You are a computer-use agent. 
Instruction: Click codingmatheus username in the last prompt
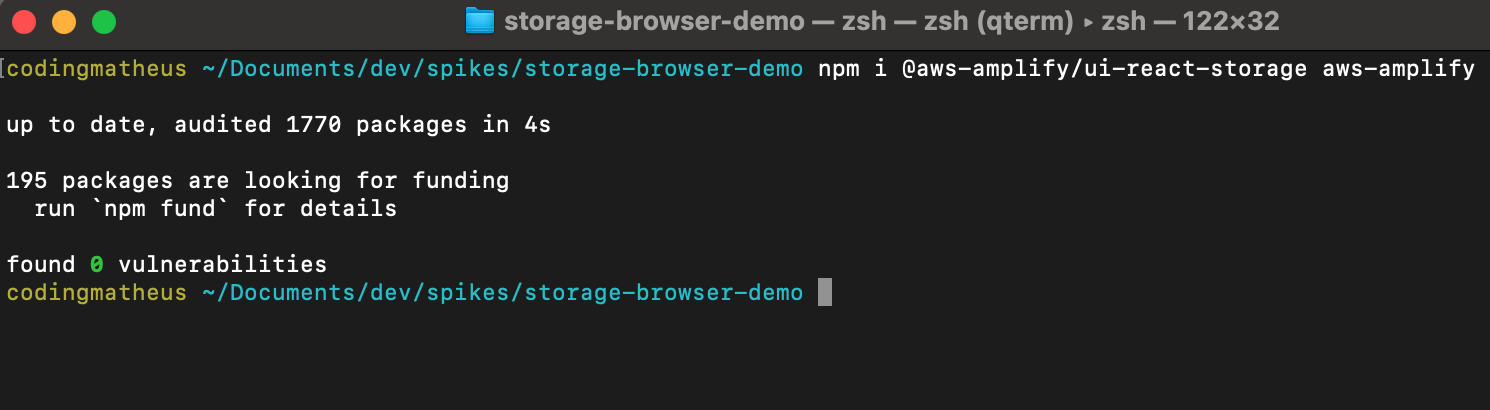97,293
